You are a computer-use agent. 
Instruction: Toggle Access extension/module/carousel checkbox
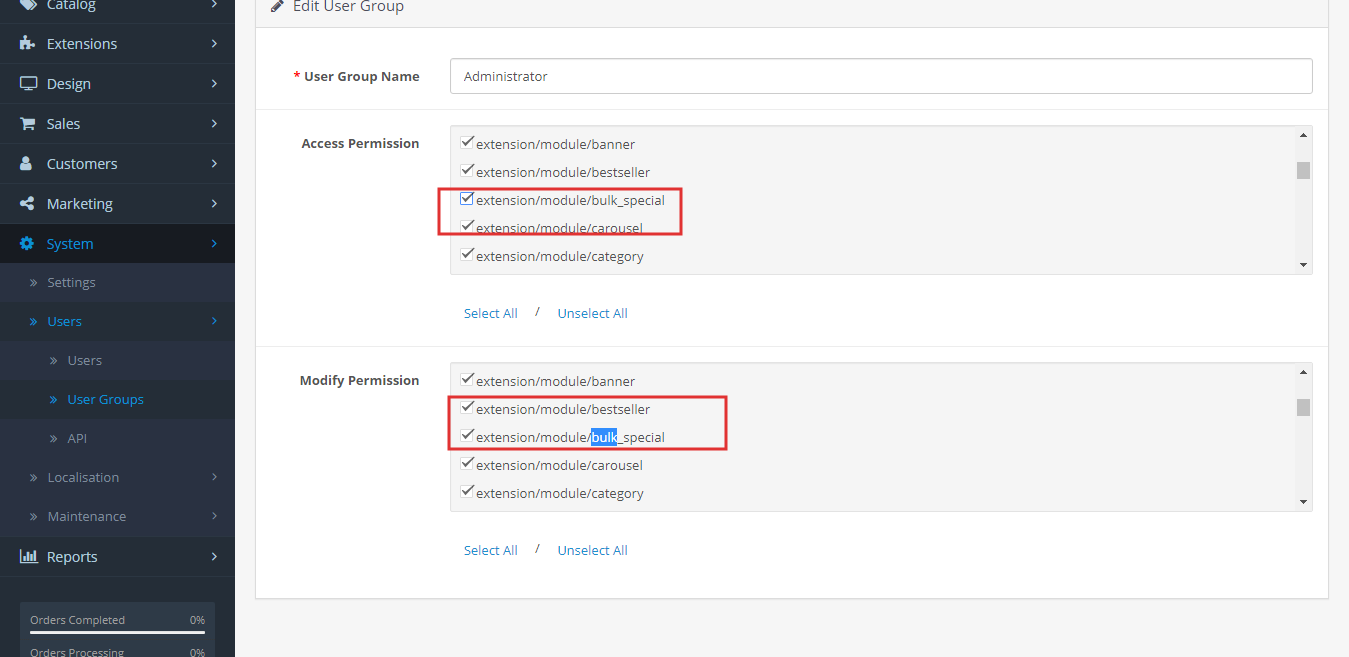click(467, 226)
